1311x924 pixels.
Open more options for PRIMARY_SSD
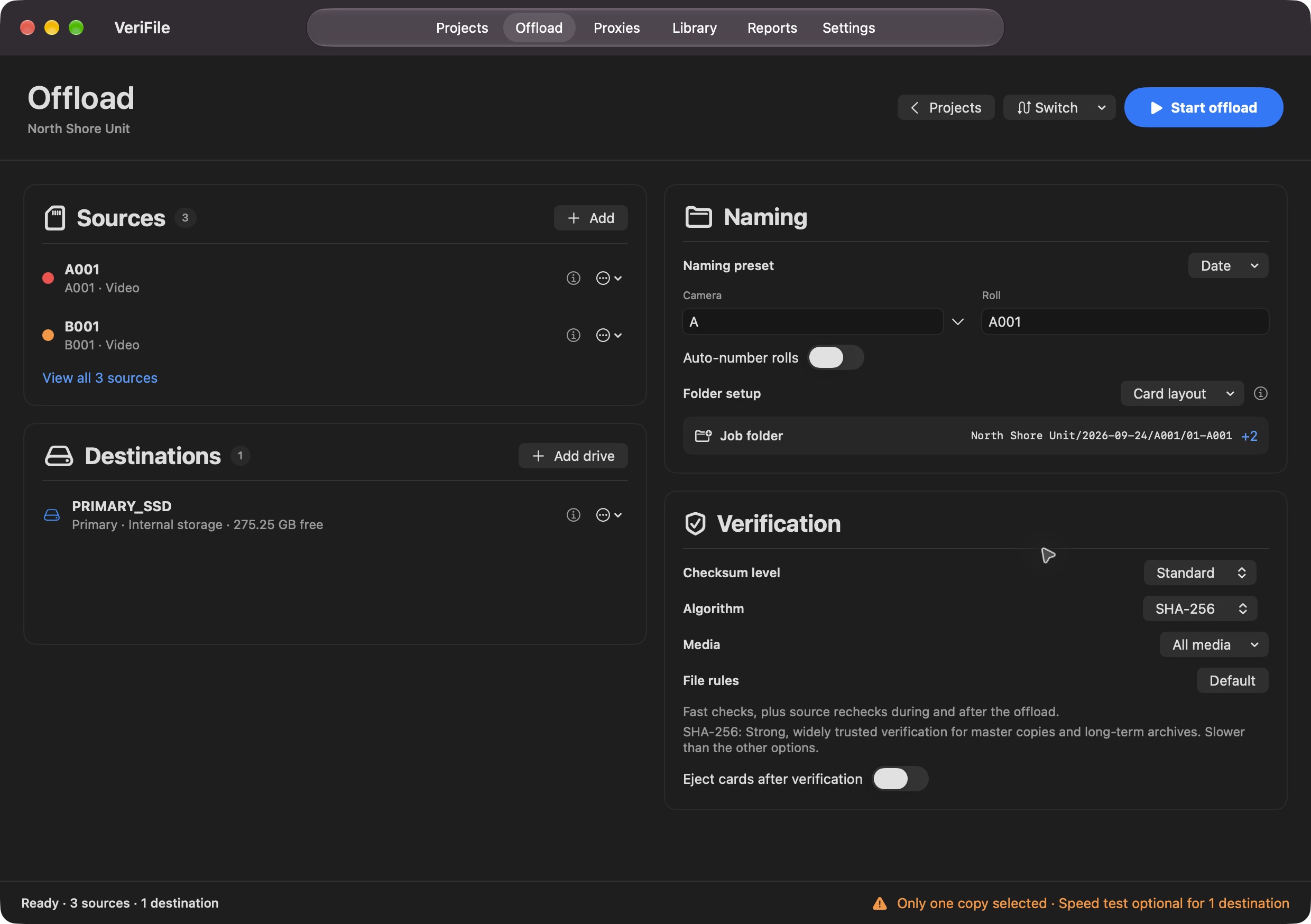(608, 515)
